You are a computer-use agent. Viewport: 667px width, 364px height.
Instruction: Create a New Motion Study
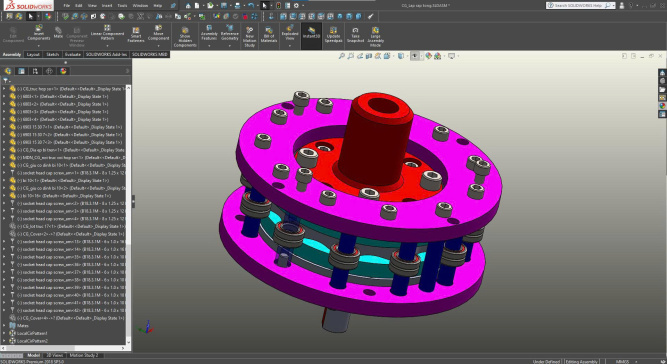pos(250,37)
